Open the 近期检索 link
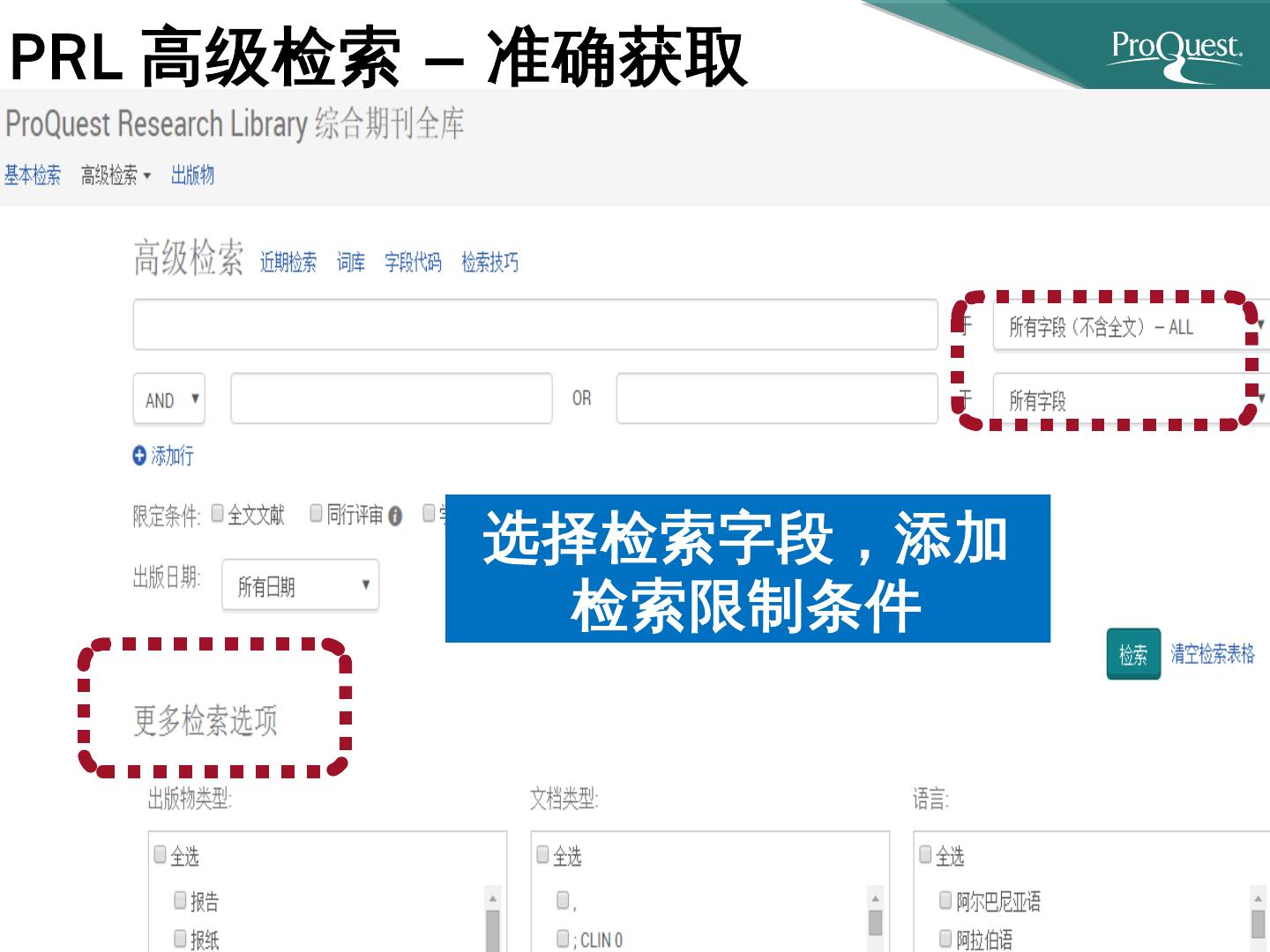The height and width of the screenshot is (952, 1270). pyautogui.click(x=288, y=263)
